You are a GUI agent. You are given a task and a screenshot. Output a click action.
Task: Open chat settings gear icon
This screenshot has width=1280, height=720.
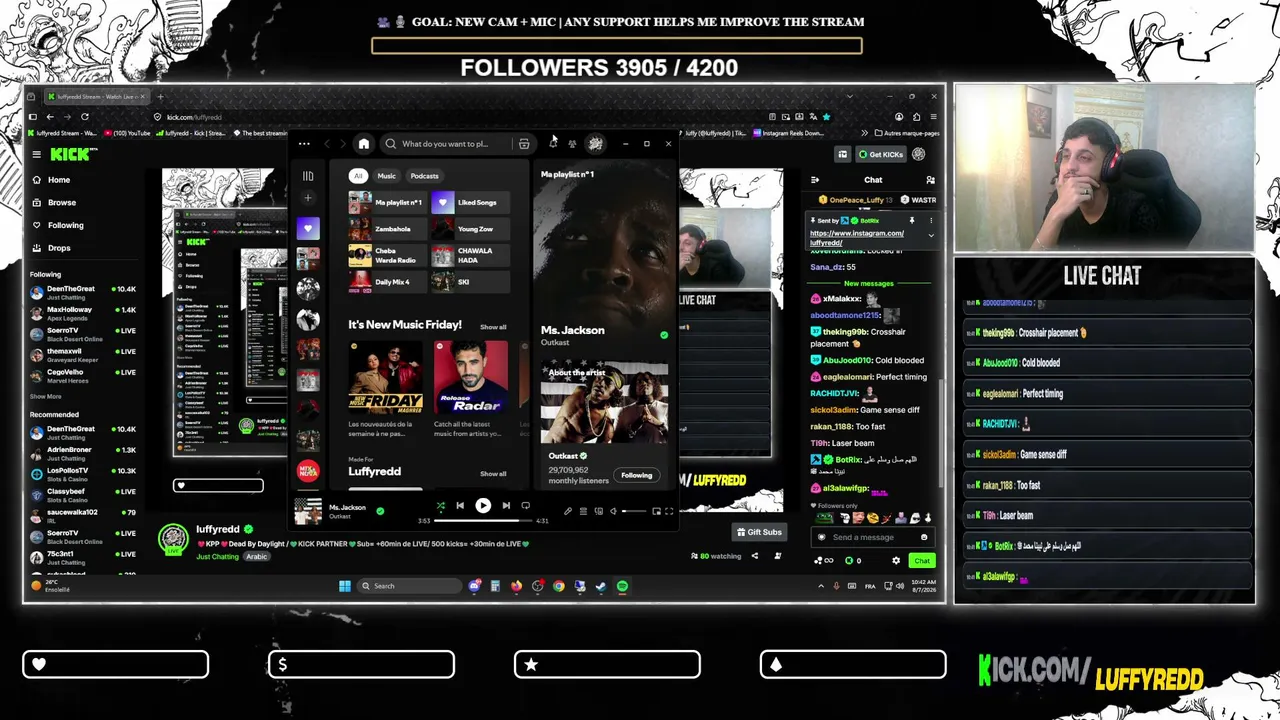(896, 561)
